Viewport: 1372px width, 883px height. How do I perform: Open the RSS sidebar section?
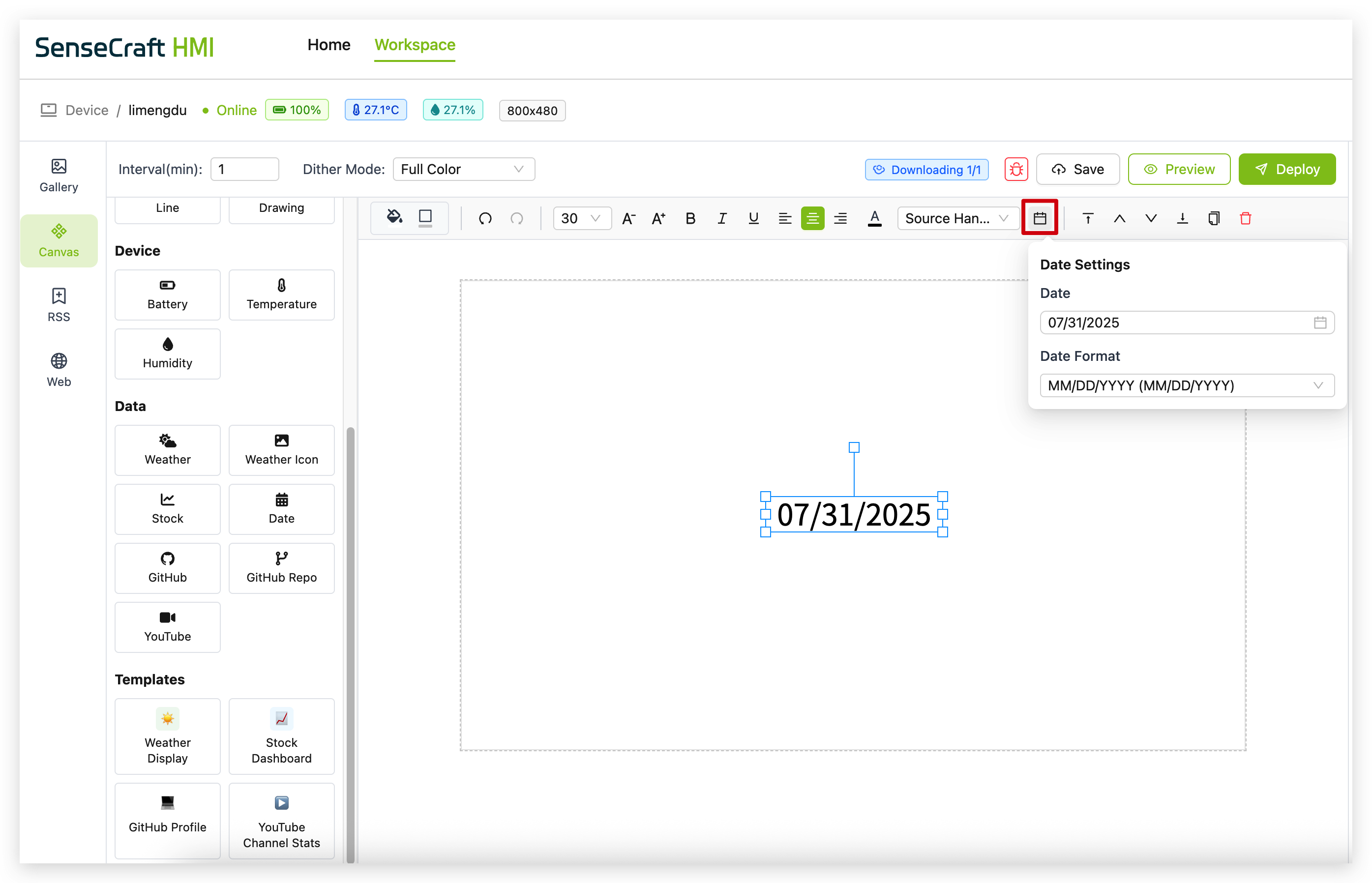[59, 305]
